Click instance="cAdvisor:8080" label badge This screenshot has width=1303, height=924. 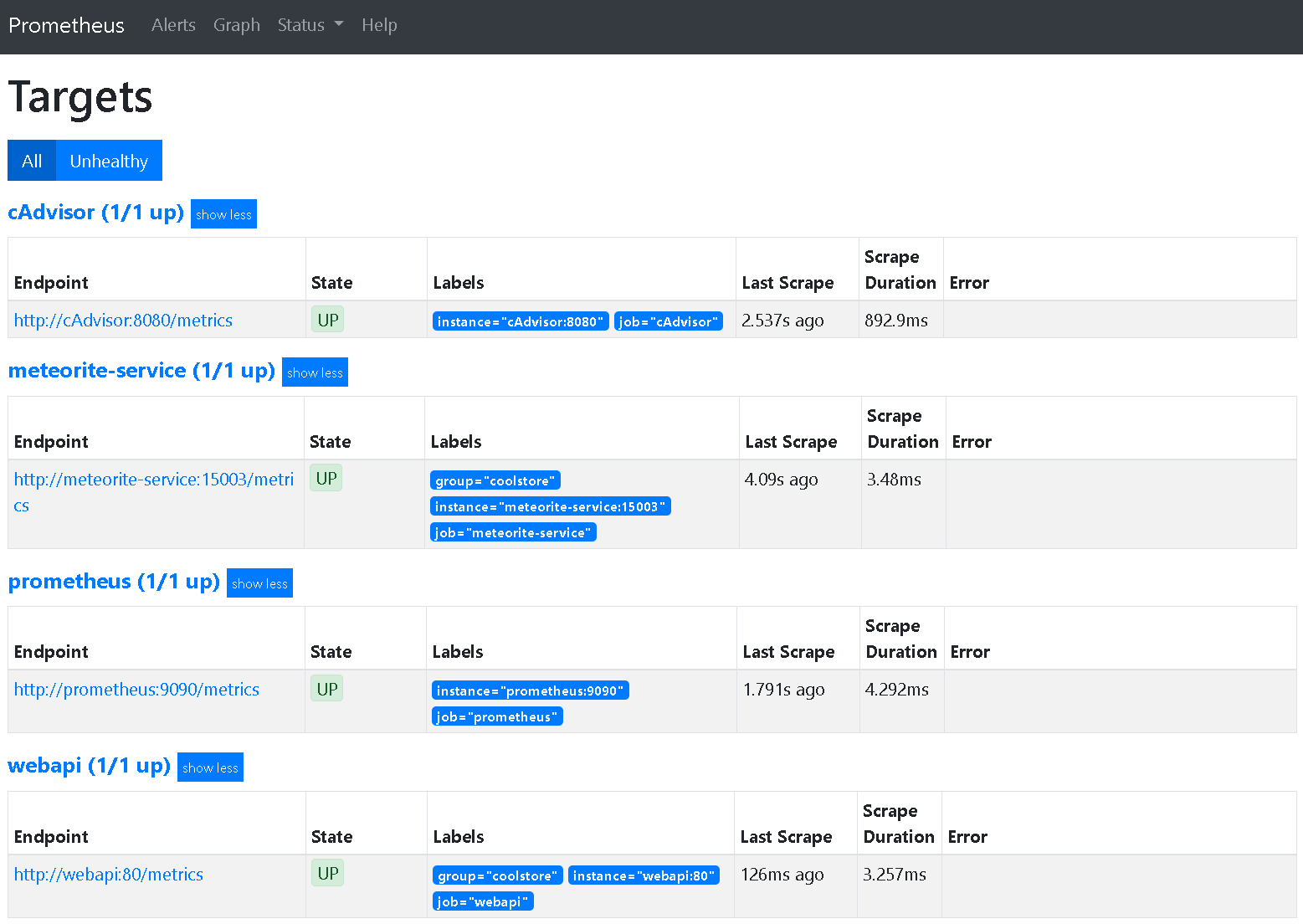(x=521, y=321)
